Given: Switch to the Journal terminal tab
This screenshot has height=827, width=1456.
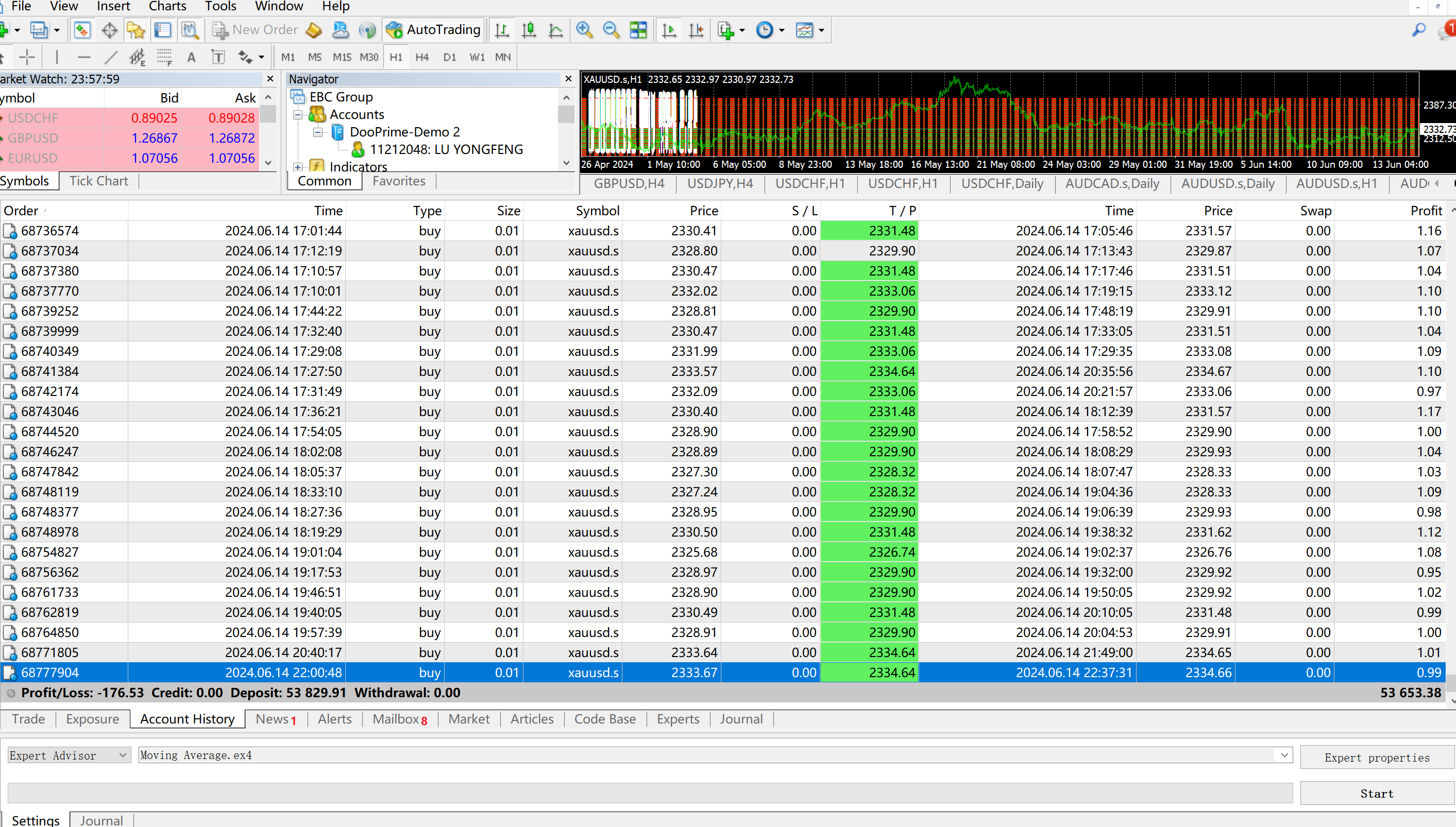Looking at the screenshot, I should tap(740, 718).
